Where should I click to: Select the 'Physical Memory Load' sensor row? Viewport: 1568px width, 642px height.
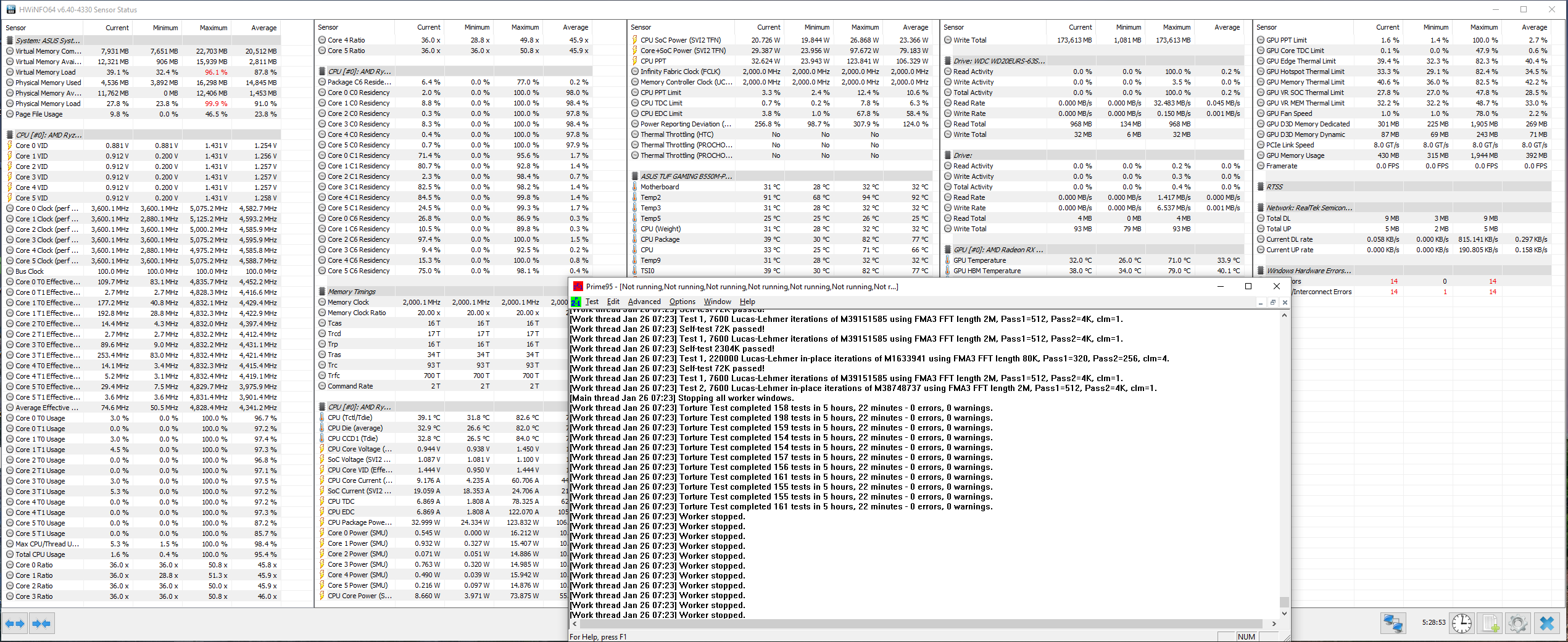(x=143, y=104)
